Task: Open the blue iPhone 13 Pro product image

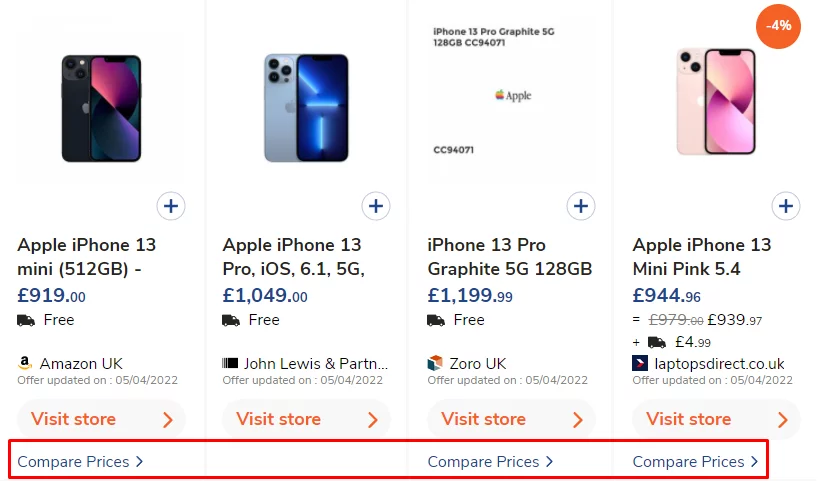Action: 306,108
